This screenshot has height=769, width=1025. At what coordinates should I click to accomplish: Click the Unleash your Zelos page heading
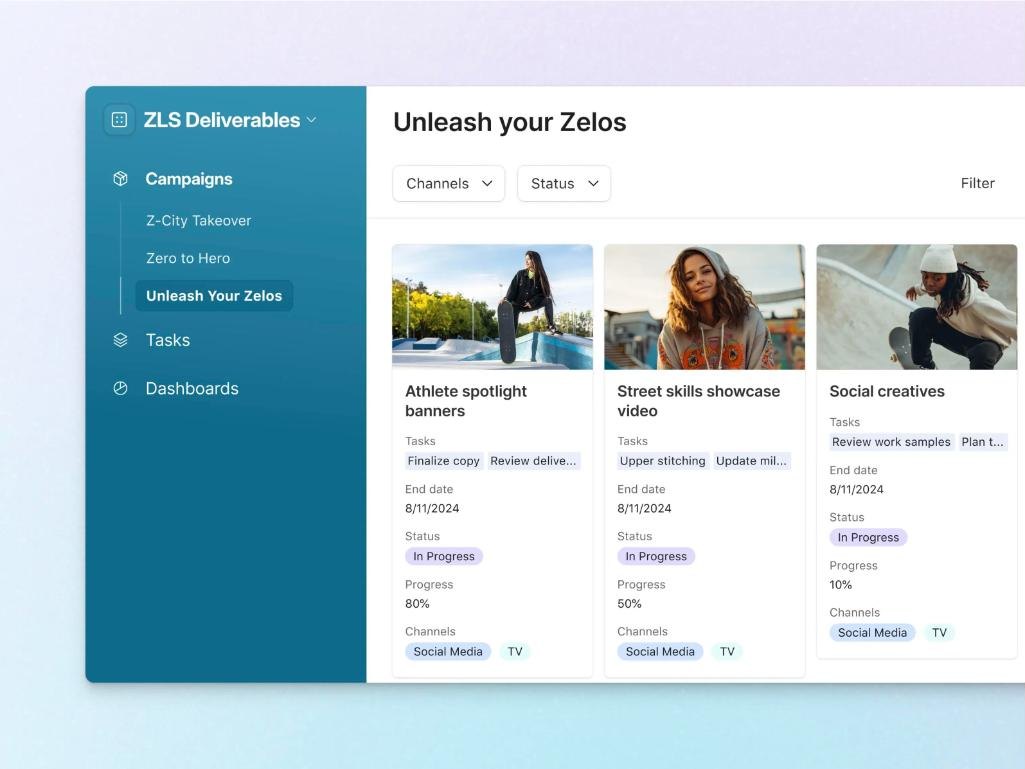click(x=510, y=122)
